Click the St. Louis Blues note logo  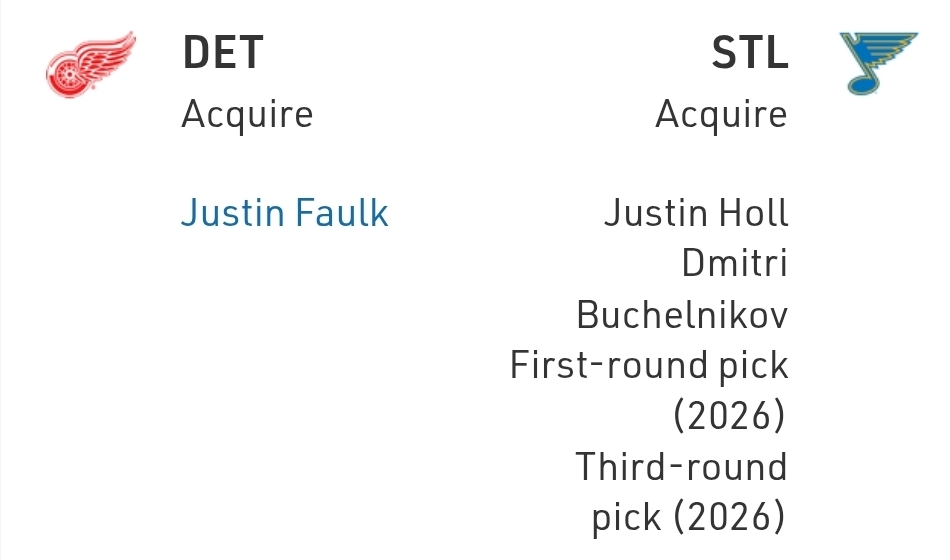pos(878,63)
